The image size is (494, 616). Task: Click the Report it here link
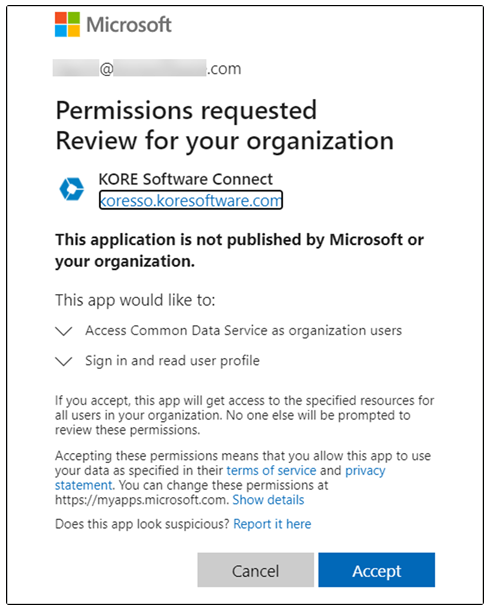[272, 524]
